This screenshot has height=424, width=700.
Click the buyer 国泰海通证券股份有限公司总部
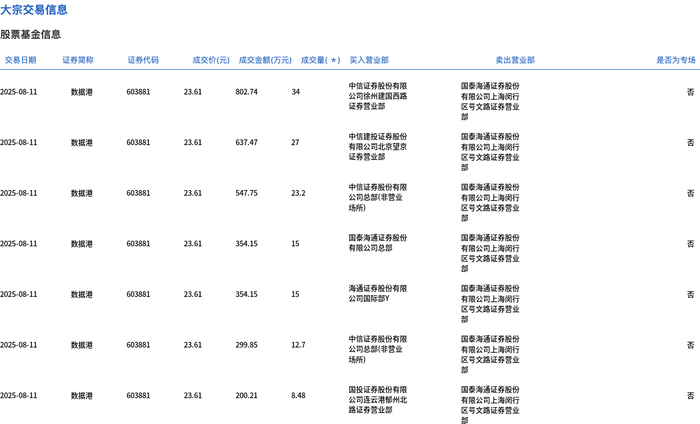point(378,243)
